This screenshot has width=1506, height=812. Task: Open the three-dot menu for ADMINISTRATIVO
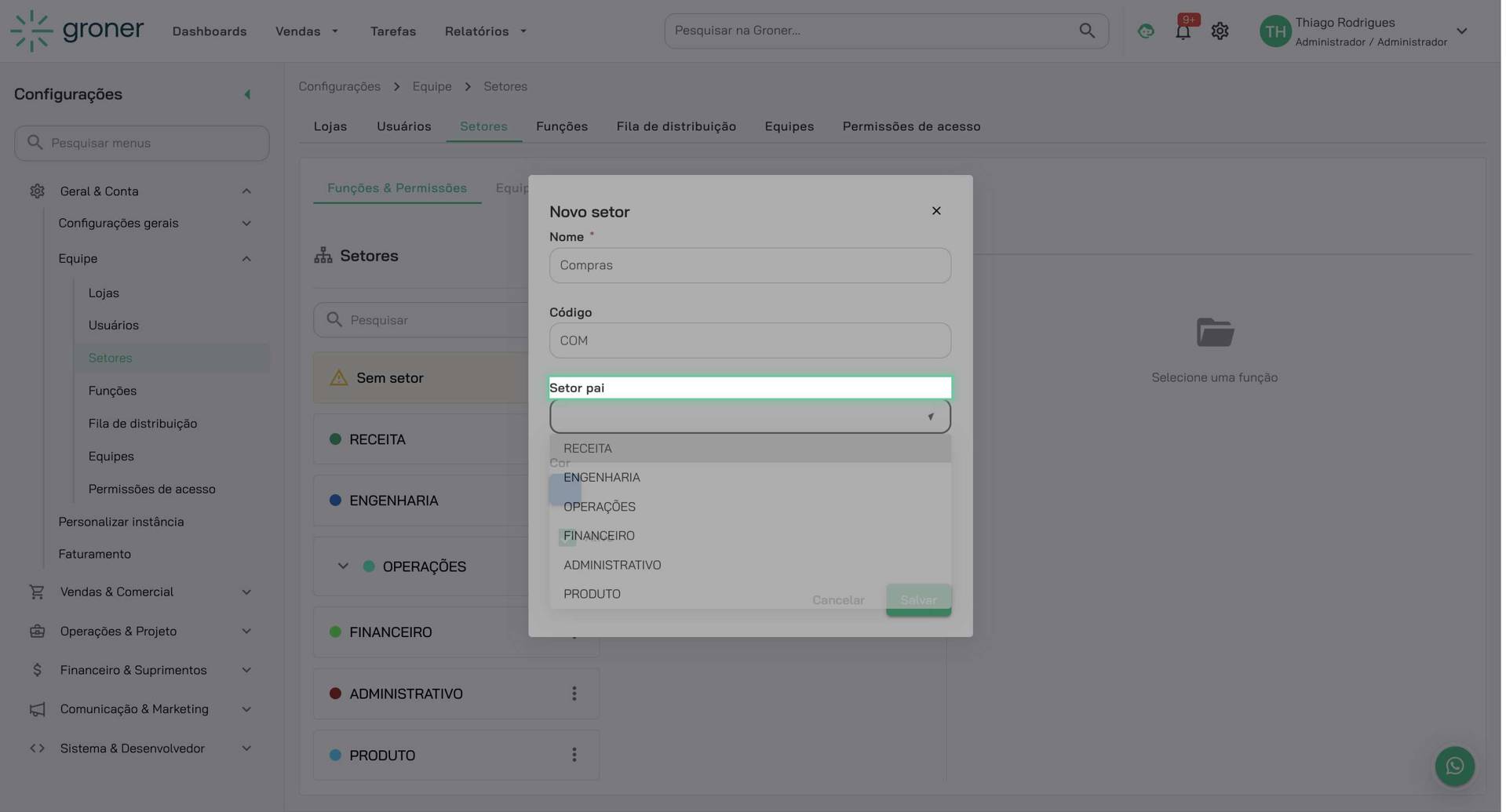[574, 694]
